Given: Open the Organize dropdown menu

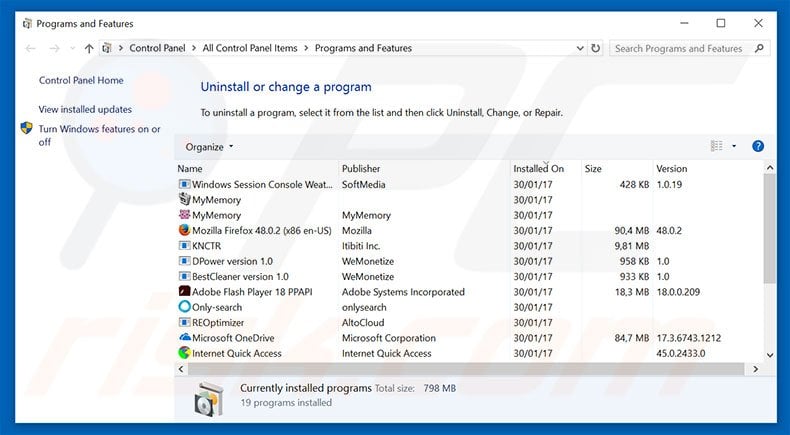Looking at the screenshot, I should 209,147.
